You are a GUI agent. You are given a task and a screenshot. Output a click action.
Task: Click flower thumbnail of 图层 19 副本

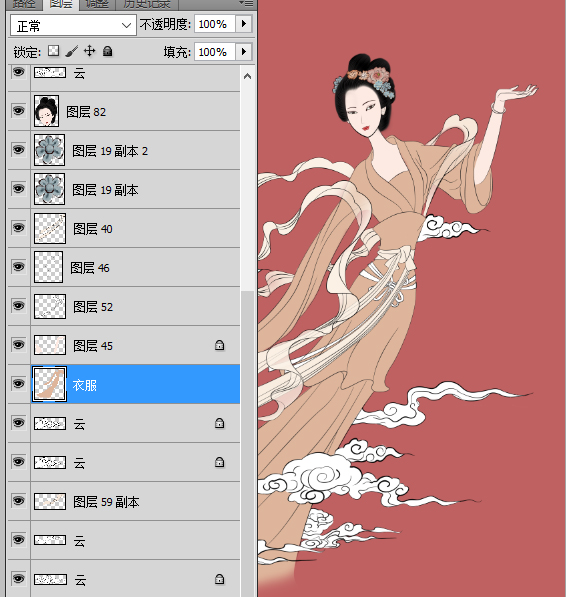pyautogui.click(x=49, y=189)
